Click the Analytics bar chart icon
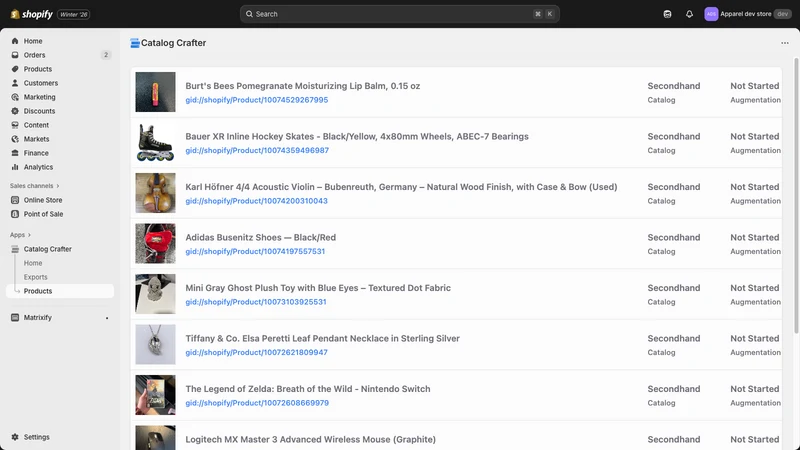The image size is (800, 450). 15,167
